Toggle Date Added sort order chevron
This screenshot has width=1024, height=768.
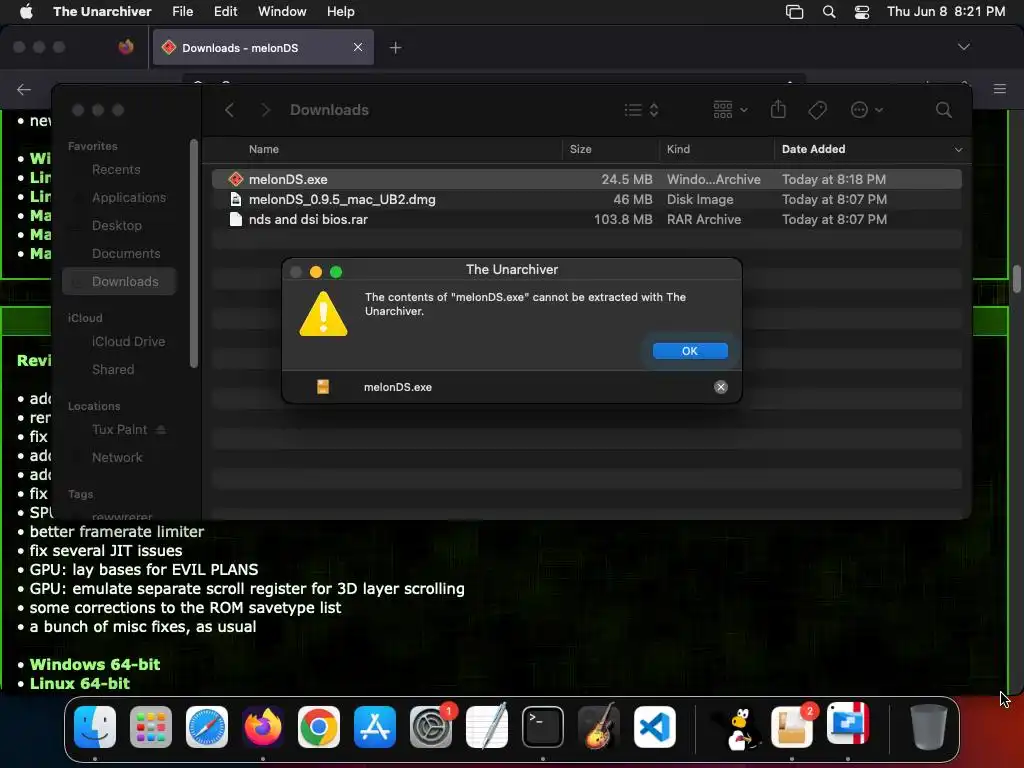[x=958, y=150]
